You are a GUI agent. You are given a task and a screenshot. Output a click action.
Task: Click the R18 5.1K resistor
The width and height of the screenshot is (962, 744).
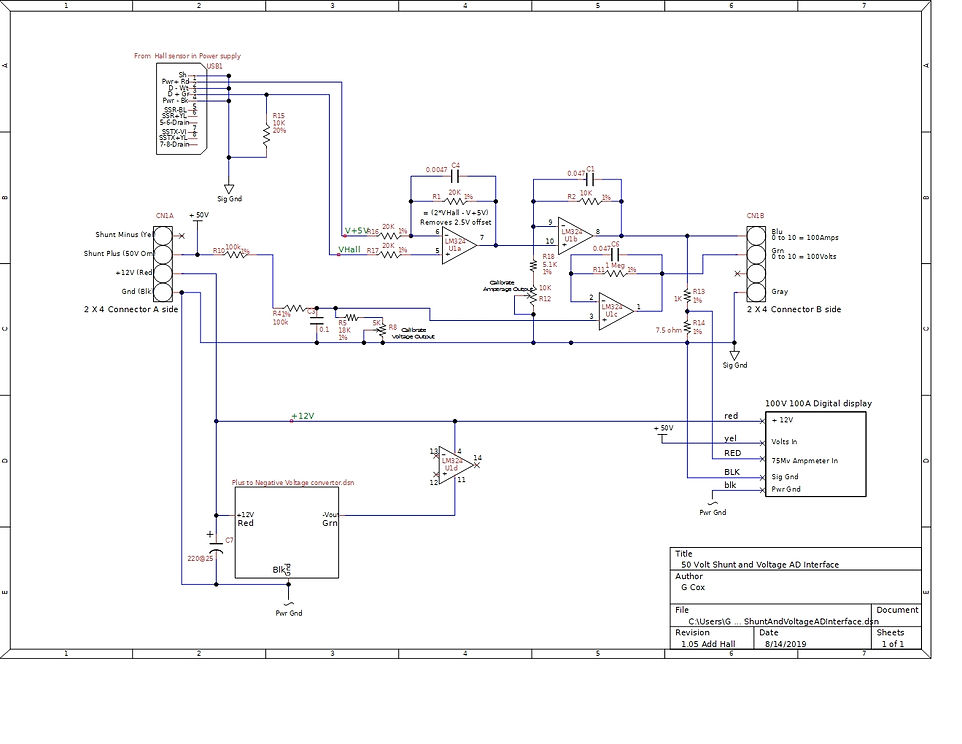tap(534, 266)
